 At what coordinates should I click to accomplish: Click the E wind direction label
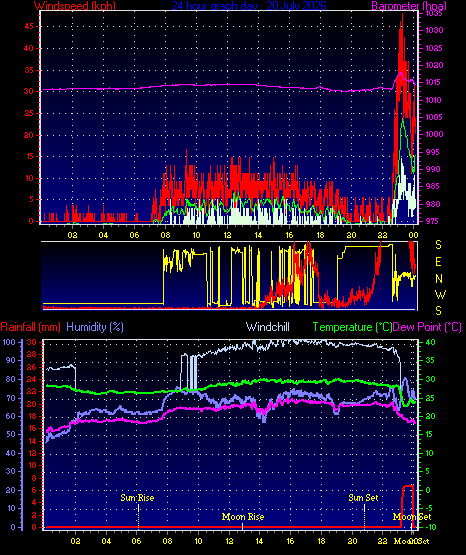[438, 262]
